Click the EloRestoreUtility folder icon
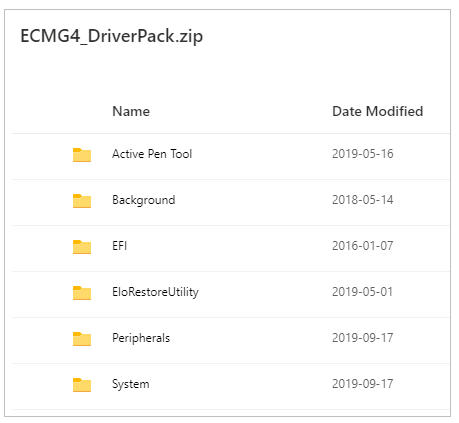459x423 pixels. coord(82,293)
